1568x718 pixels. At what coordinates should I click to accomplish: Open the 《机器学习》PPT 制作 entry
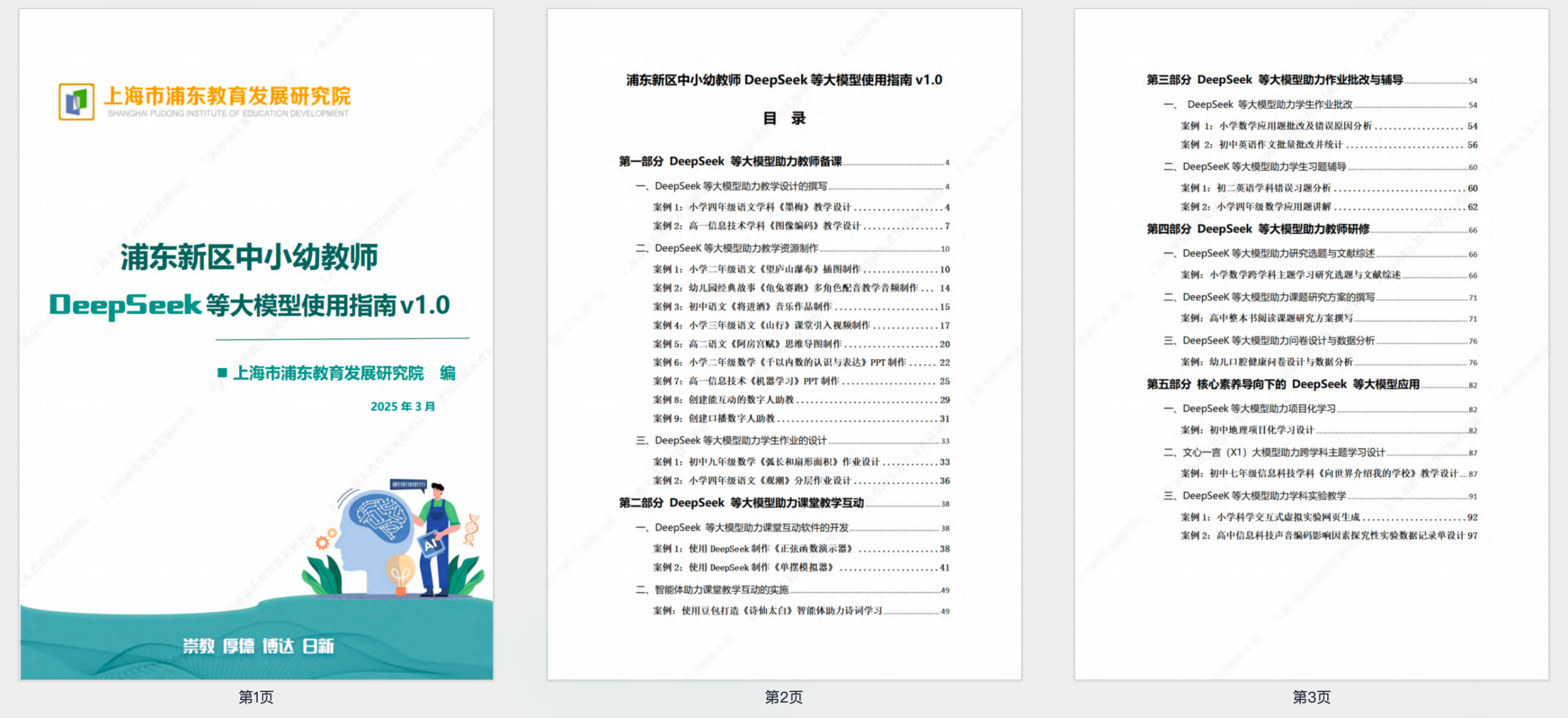pos(801,381)
